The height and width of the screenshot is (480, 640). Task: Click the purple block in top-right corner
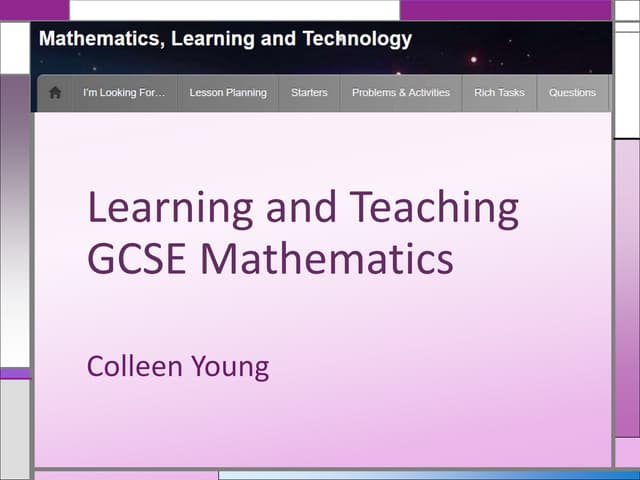[505, 9]
